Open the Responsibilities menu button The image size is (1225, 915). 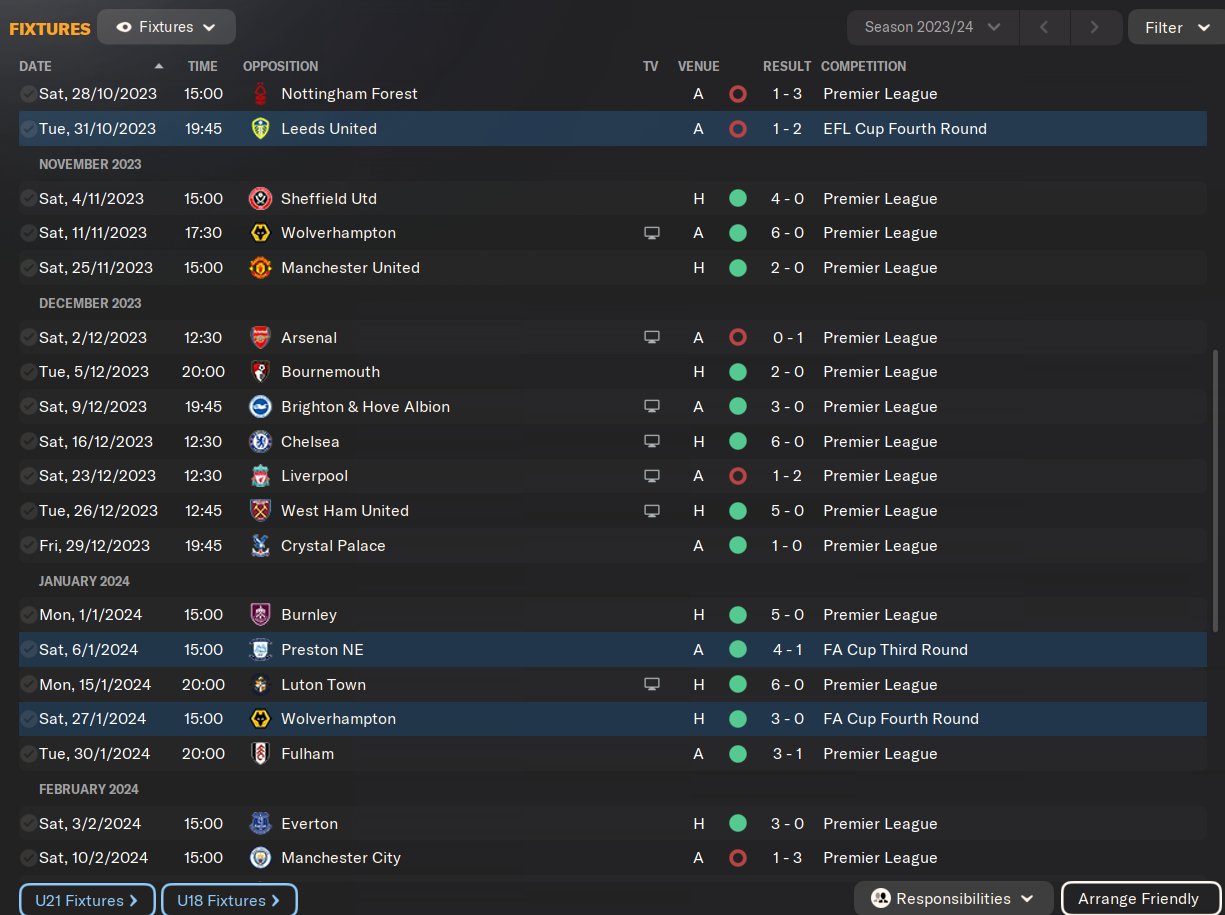[953, 899]
